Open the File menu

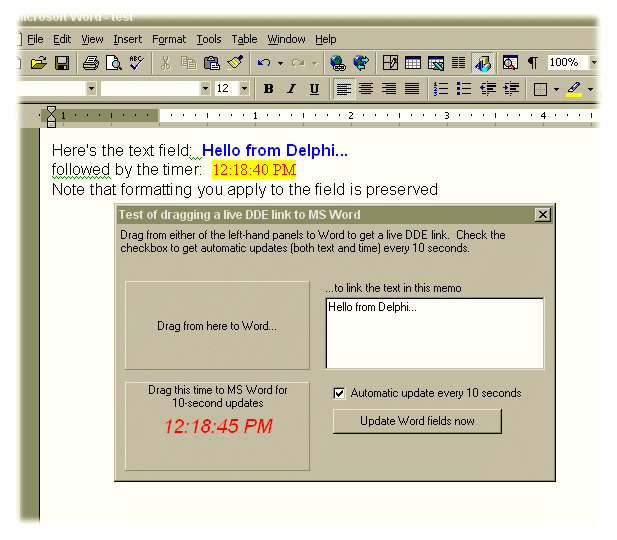click(35, 39)
